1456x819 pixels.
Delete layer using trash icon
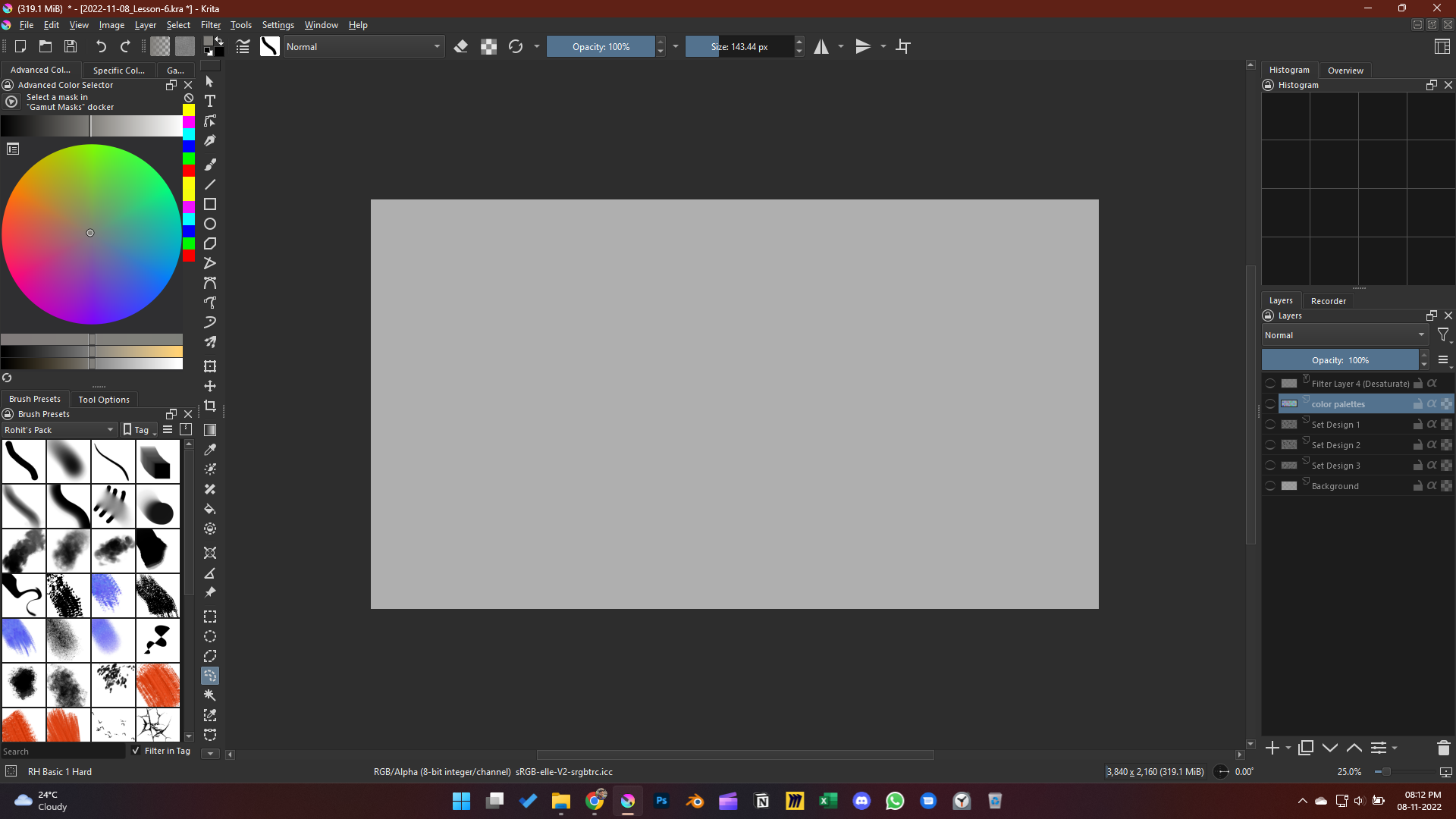(x=1443, y=748)
